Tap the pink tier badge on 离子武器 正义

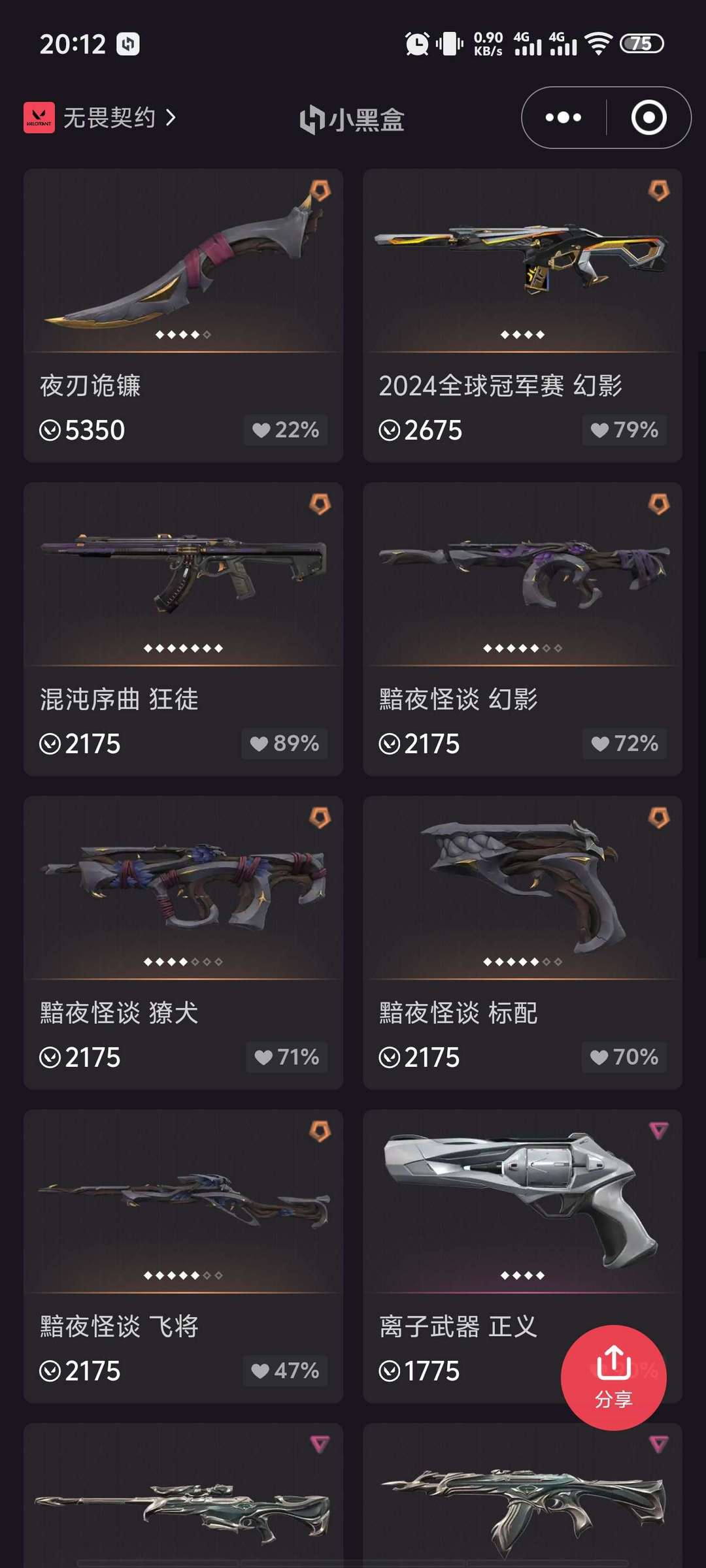pyautogui.click(x=658, y=1130)
